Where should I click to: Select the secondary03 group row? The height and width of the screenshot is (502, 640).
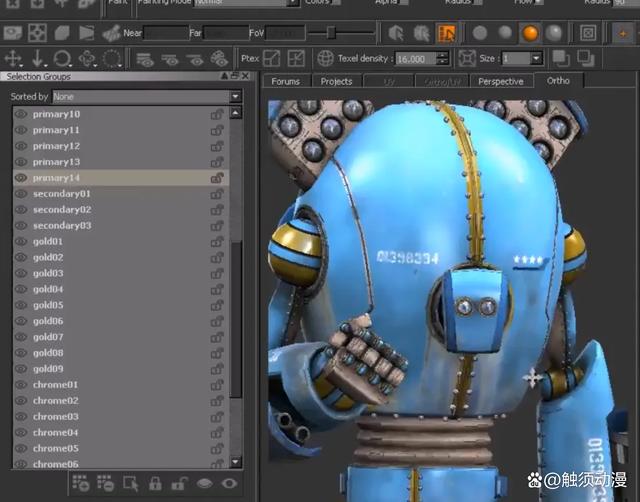[x=121, y=226]
